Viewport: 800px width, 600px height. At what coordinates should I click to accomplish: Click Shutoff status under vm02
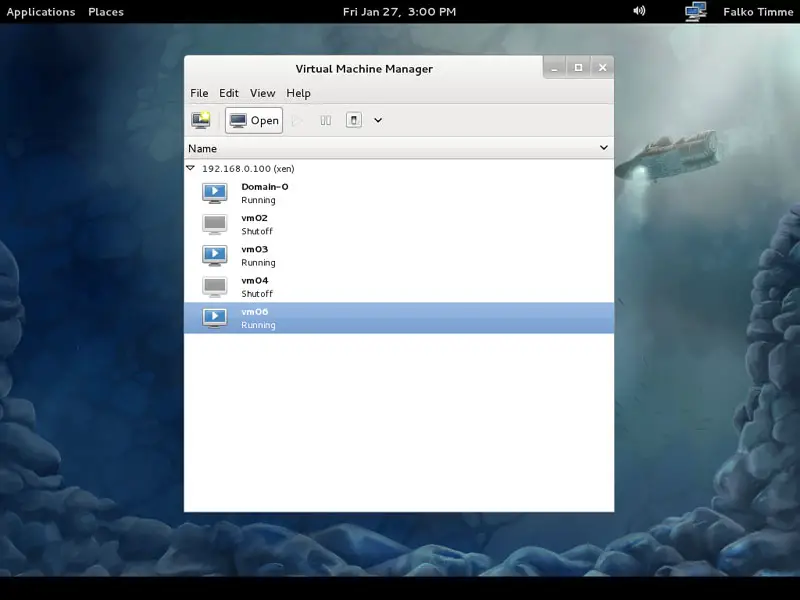257,231
